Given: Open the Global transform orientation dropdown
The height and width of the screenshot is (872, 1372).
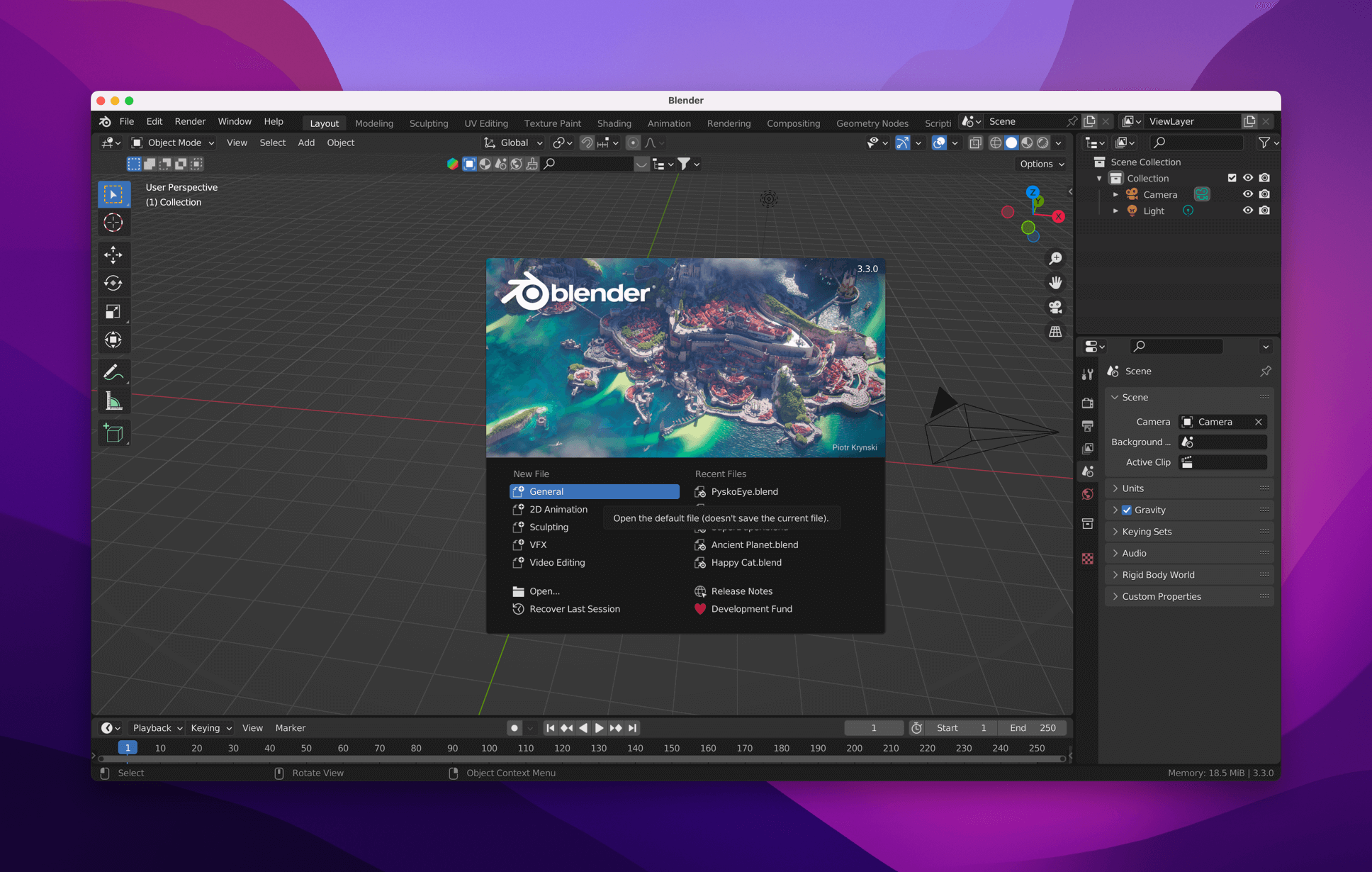Looking at the screenshot, I should click(x=512, y=142).
